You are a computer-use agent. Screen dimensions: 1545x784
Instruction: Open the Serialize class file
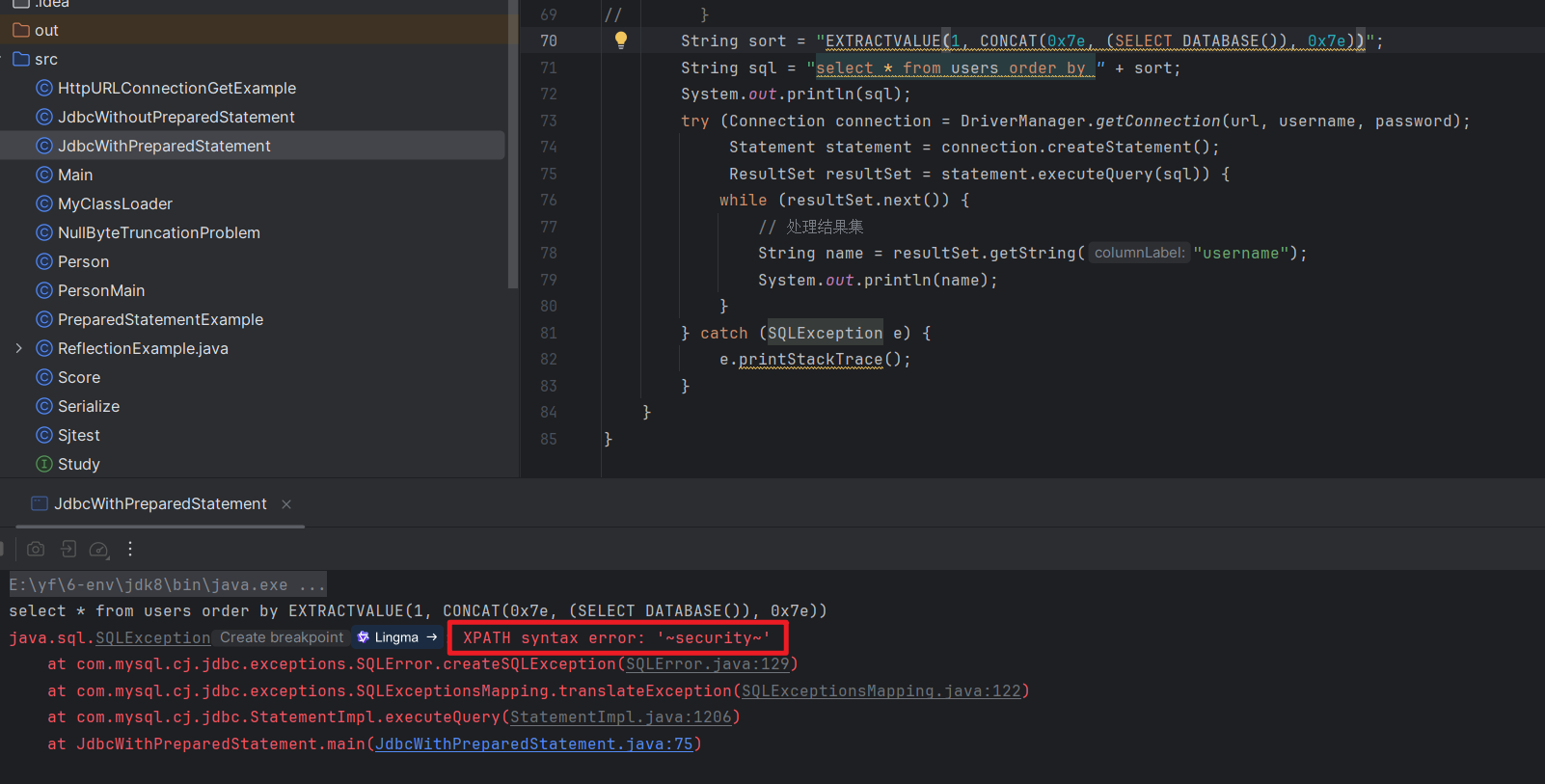click(89, 406)
